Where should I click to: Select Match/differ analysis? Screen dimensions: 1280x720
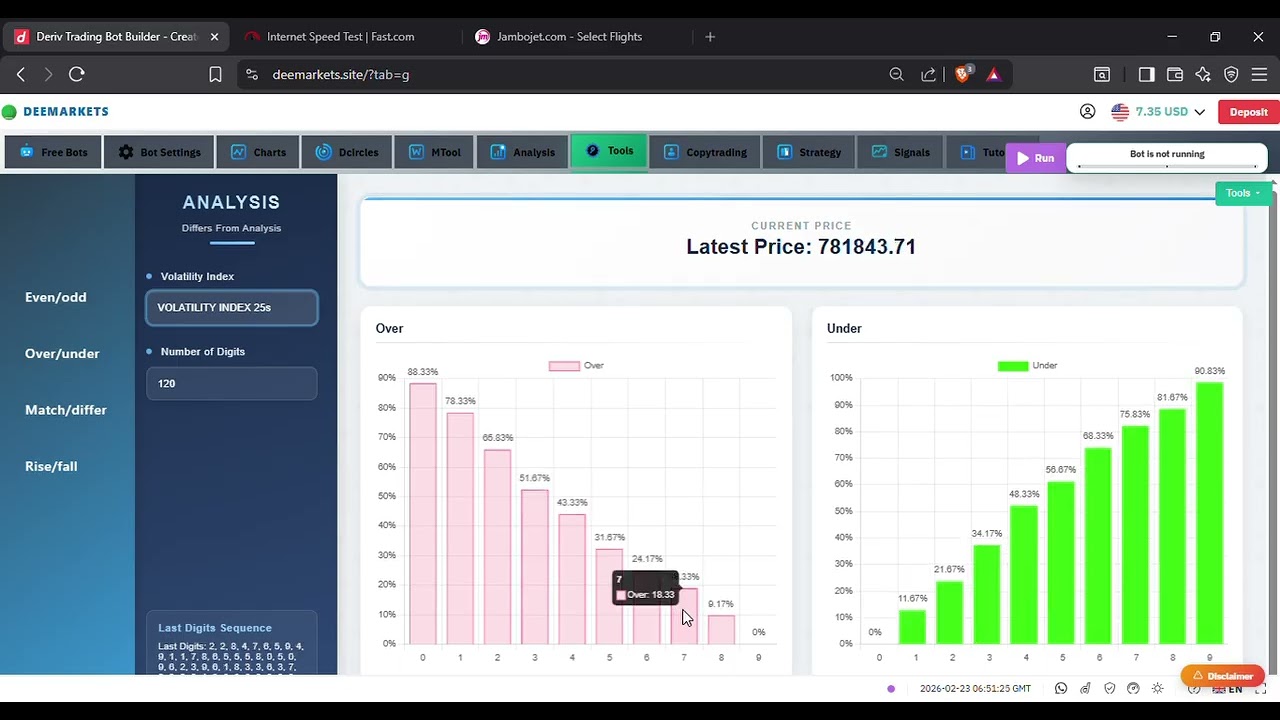[x=66, y=410]
